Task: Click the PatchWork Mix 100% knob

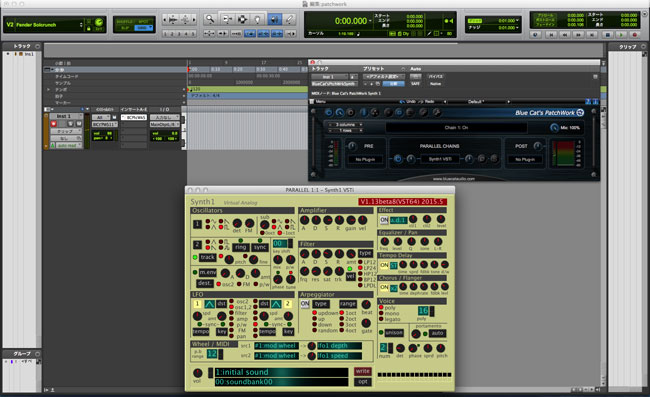Action: [x=554, y=128]
